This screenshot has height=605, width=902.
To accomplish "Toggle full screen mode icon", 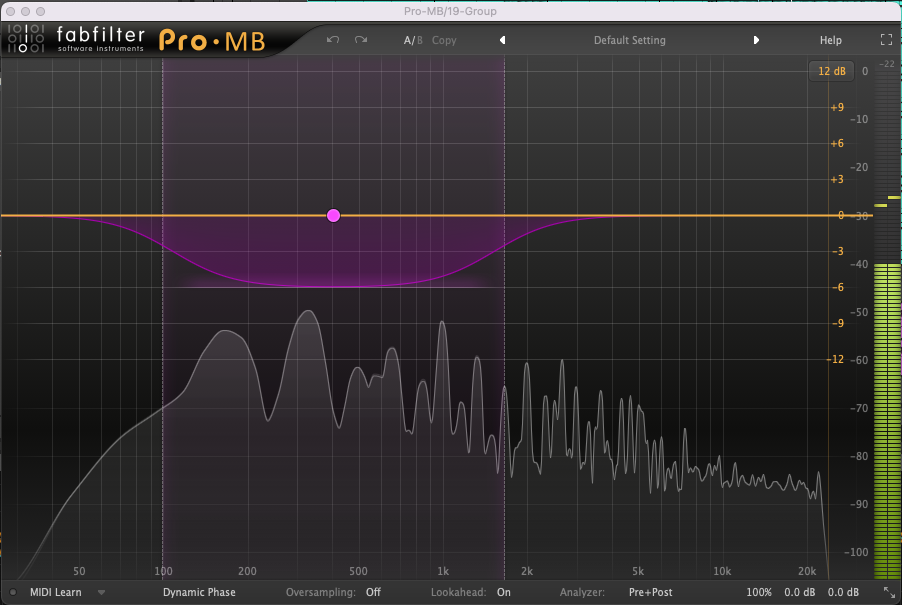I will point(886,40).
